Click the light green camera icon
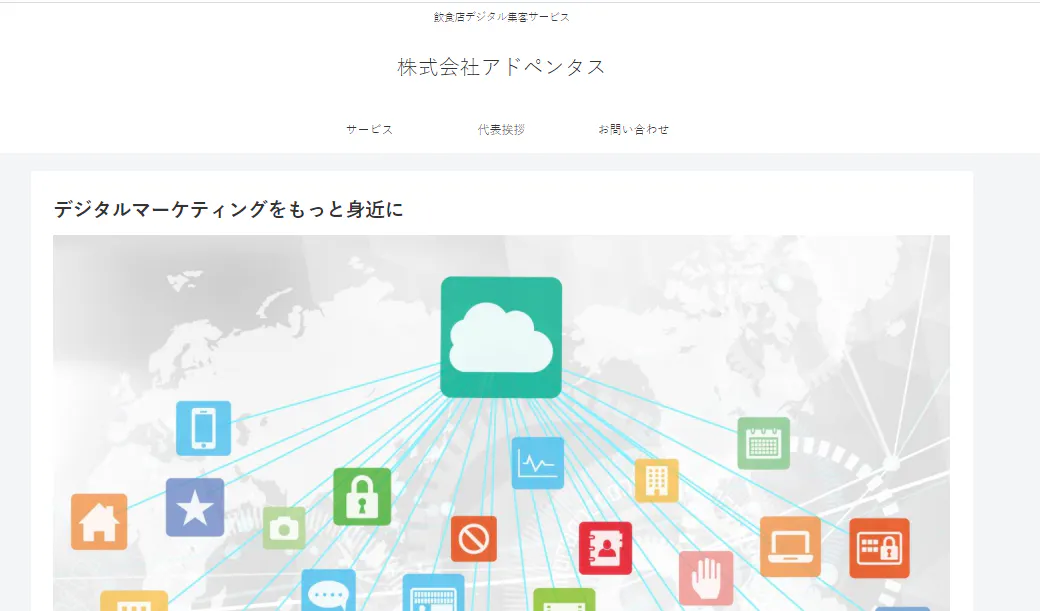 pyautogui.click(x=284, y=527)
